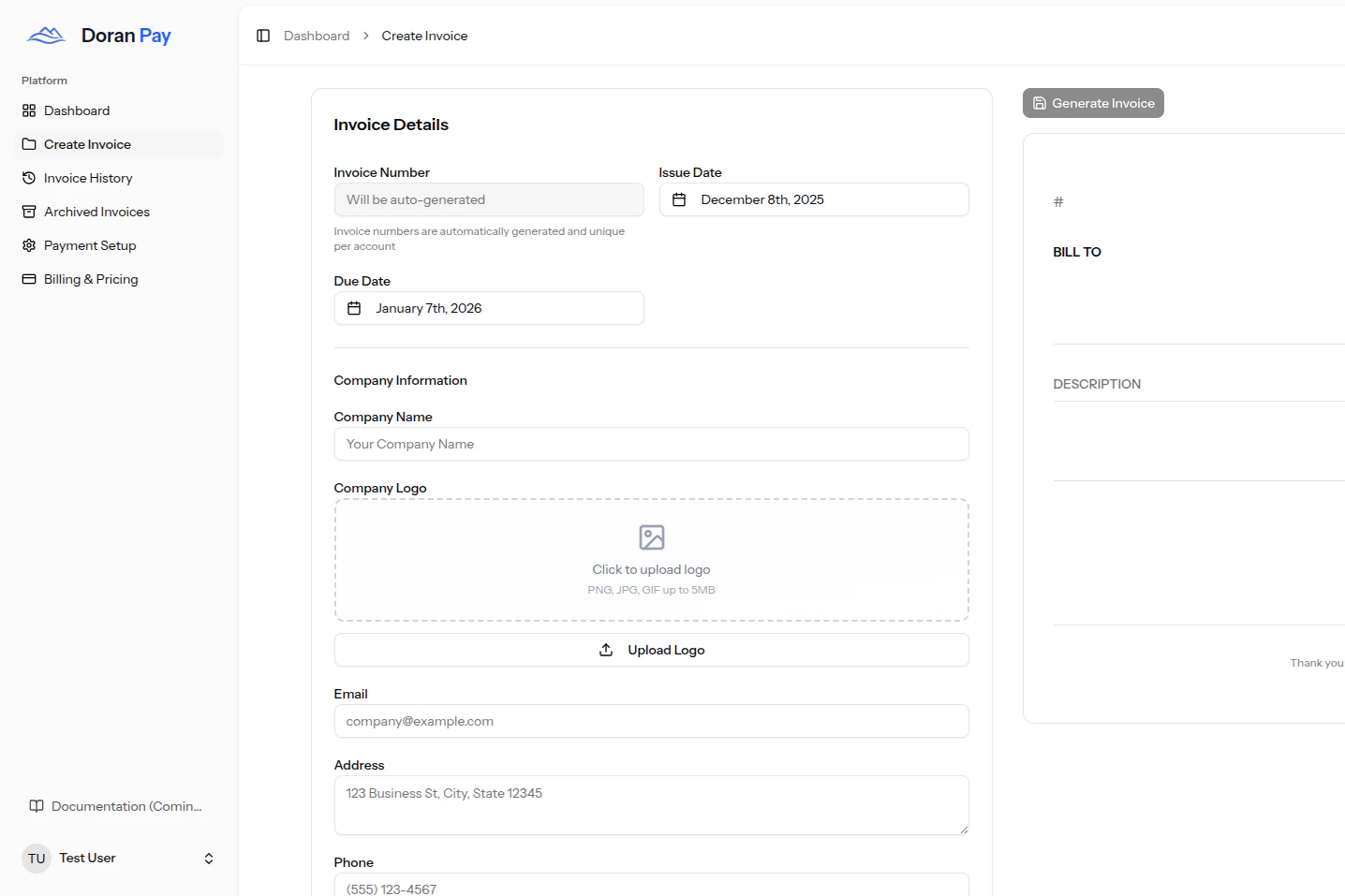
Task: Click the Payment Setup gear icon
Action: 29,245
